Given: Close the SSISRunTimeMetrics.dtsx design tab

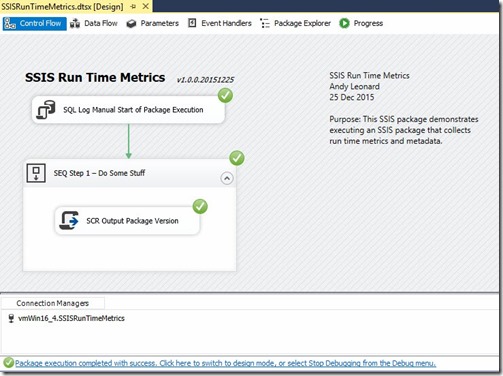Looking at the screenshot, I should tap(146, 6).
